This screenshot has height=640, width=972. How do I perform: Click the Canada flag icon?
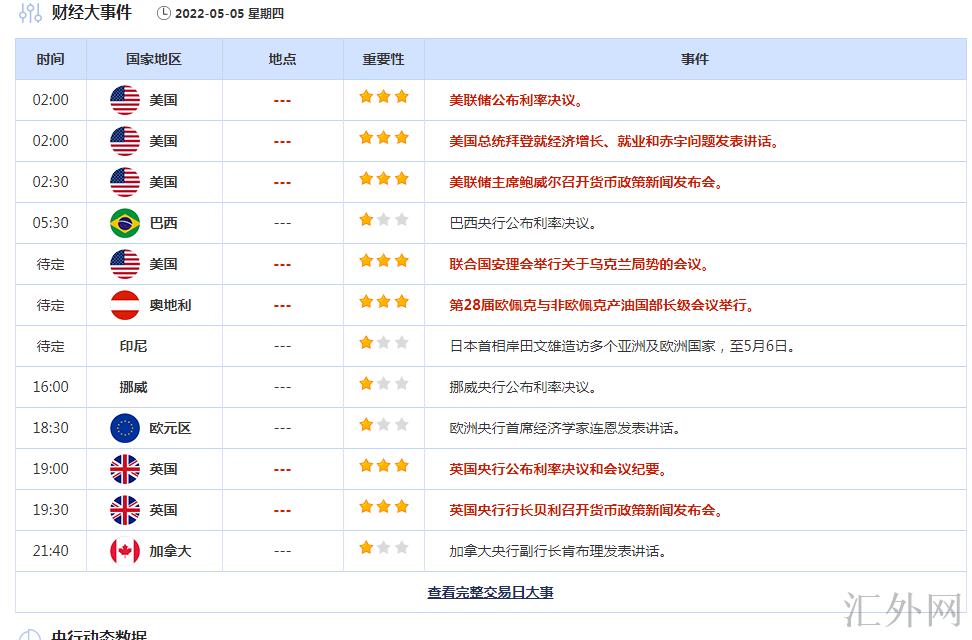pos(125,551)
